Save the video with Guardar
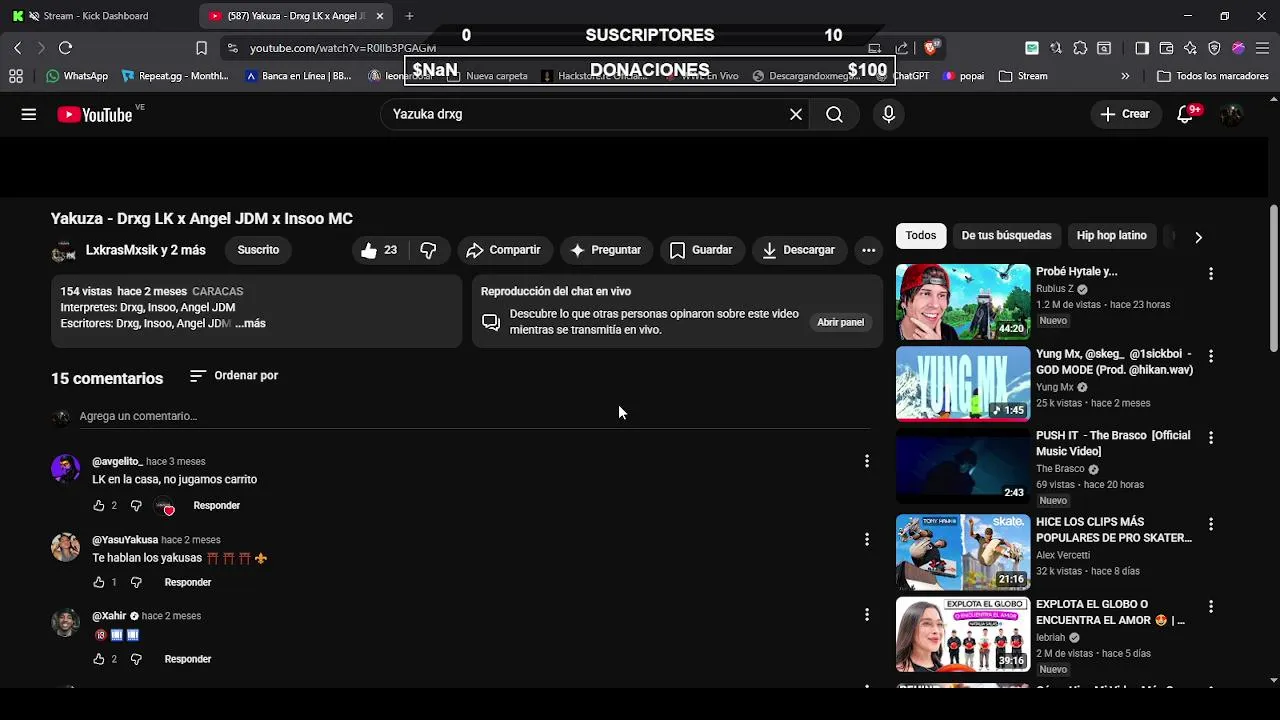Image resolution: width=1280 pixels, height=720 pixels. click(x=701, y=250)
